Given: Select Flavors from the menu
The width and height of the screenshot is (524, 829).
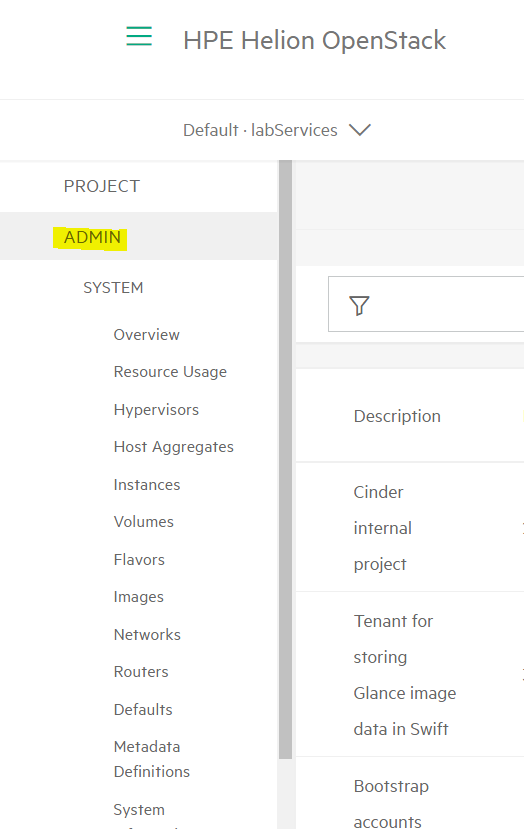Looking at the screenshot, I should (139, 559).
